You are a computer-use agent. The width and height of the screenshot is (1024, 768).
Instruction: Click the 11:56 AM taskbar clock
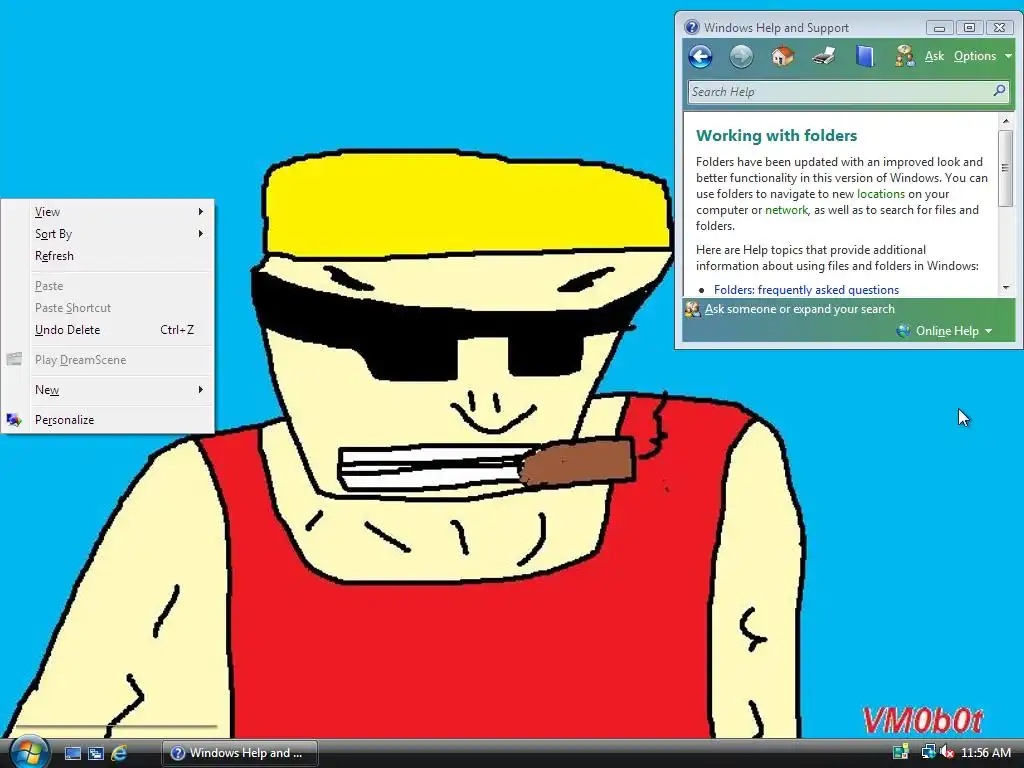(986, 753)
